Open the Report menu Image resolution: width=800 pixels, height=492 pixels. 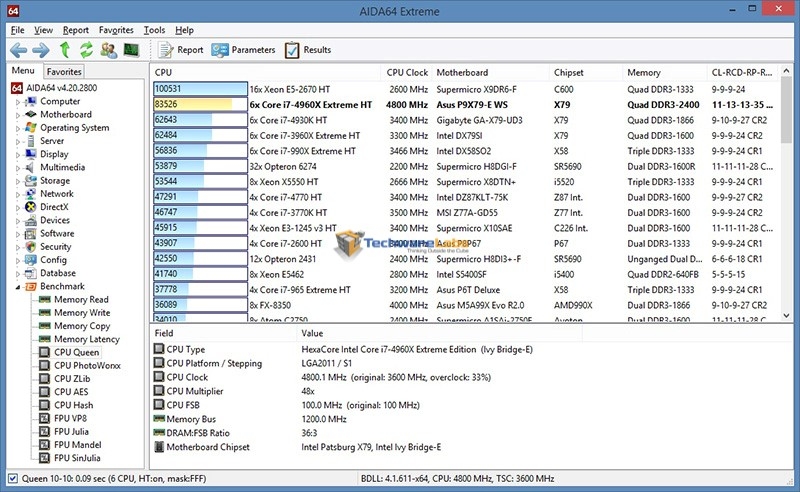pyautogui.click(x=76, y=30)
